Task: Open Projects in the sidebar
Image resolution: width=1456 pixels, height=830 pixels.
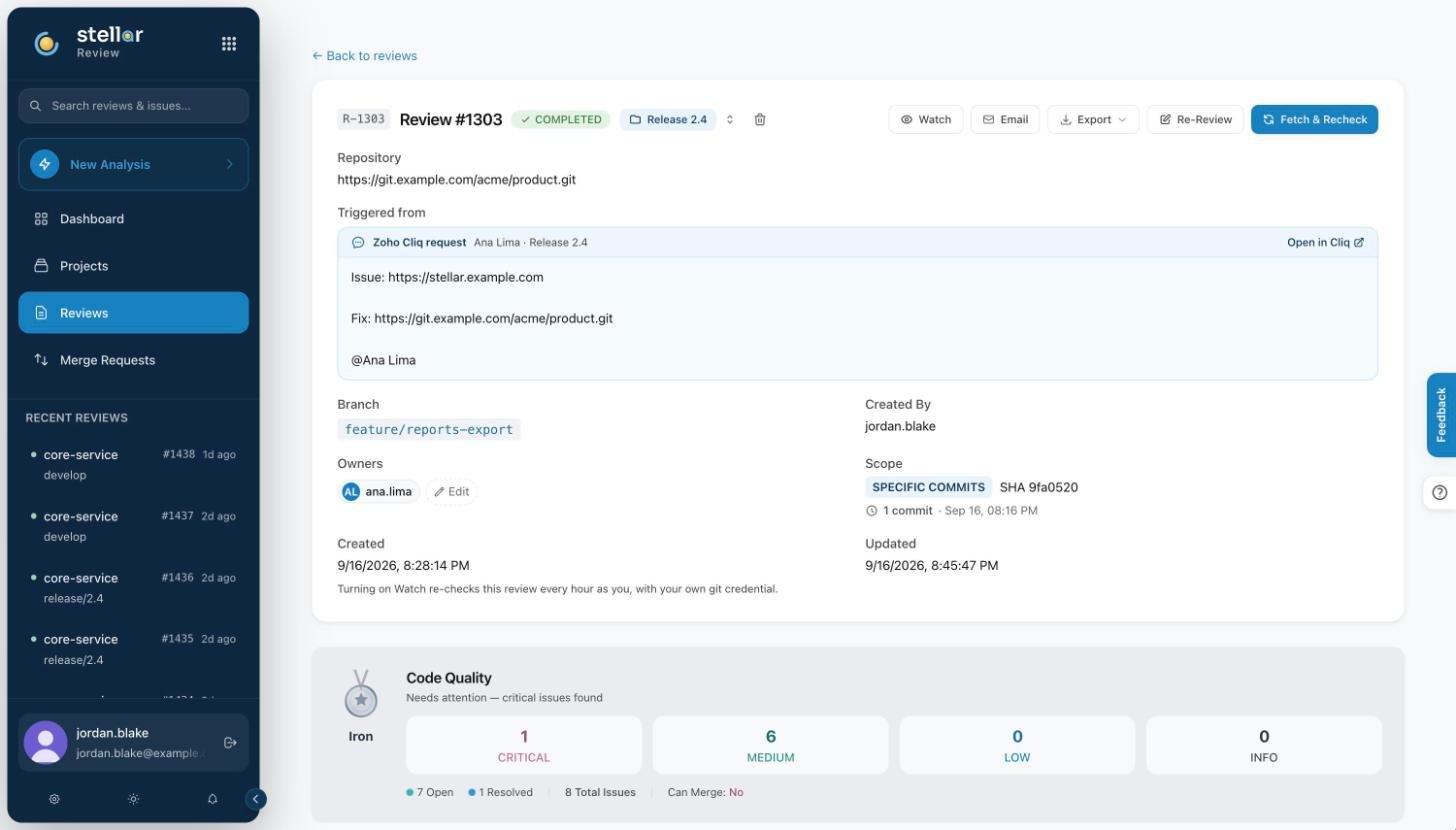Action: point(133,266)
